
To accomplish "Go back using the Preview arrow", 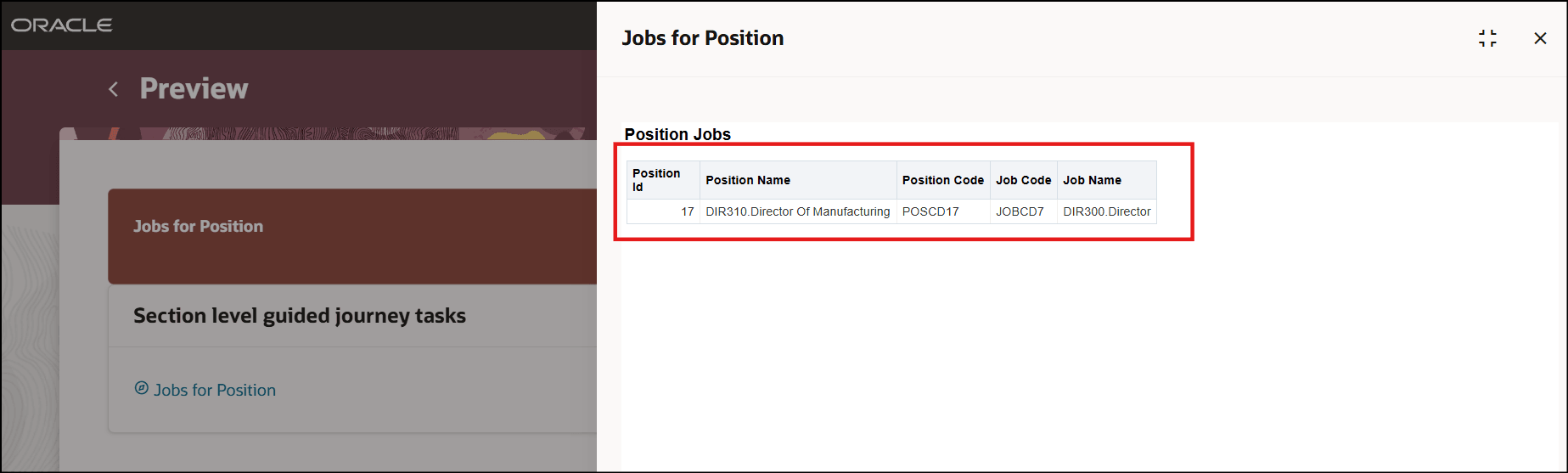I will (113, 89).
